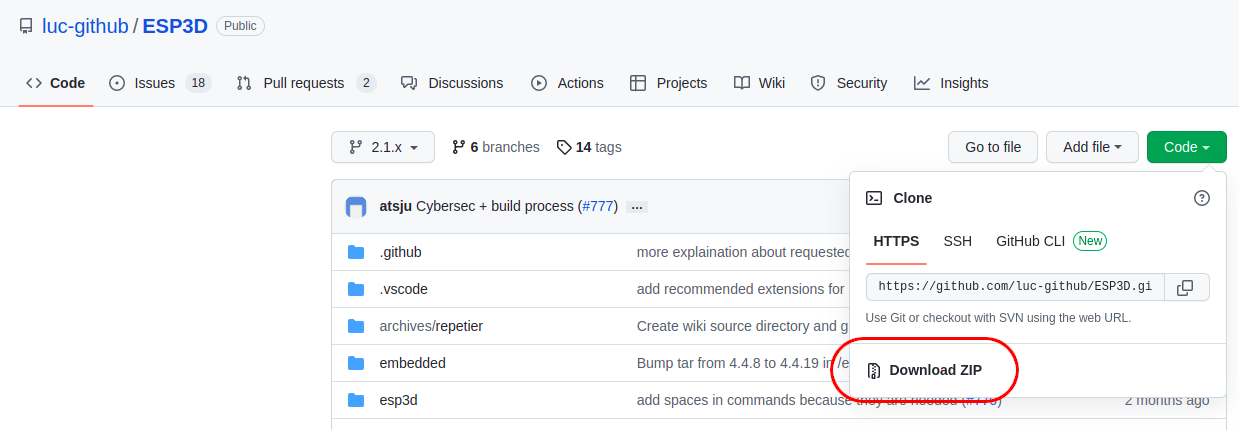This screenshot has width=1239, height=430.
Task: Expand the Add file dropdown
Action: click(1092, 147)
